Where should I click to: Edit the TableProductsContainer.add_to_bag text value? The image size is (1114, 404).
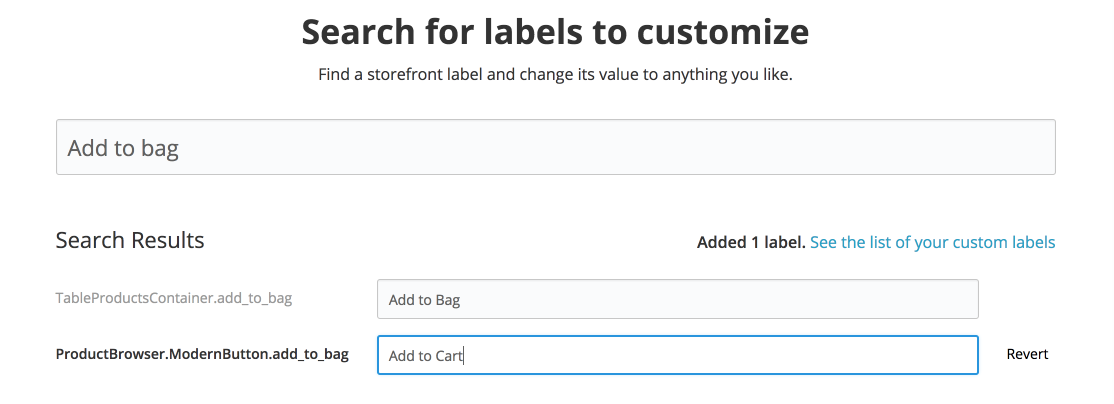coord(677,299)
